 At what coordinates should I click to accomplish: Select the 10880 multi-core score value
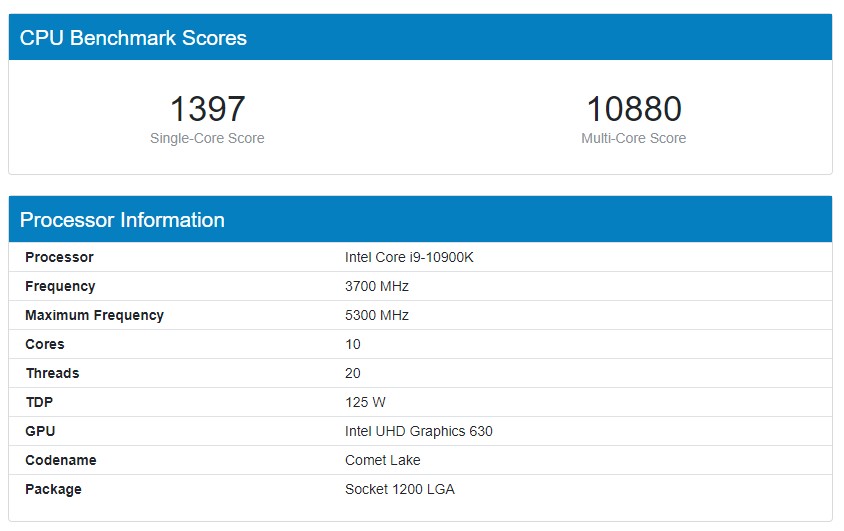634,109
